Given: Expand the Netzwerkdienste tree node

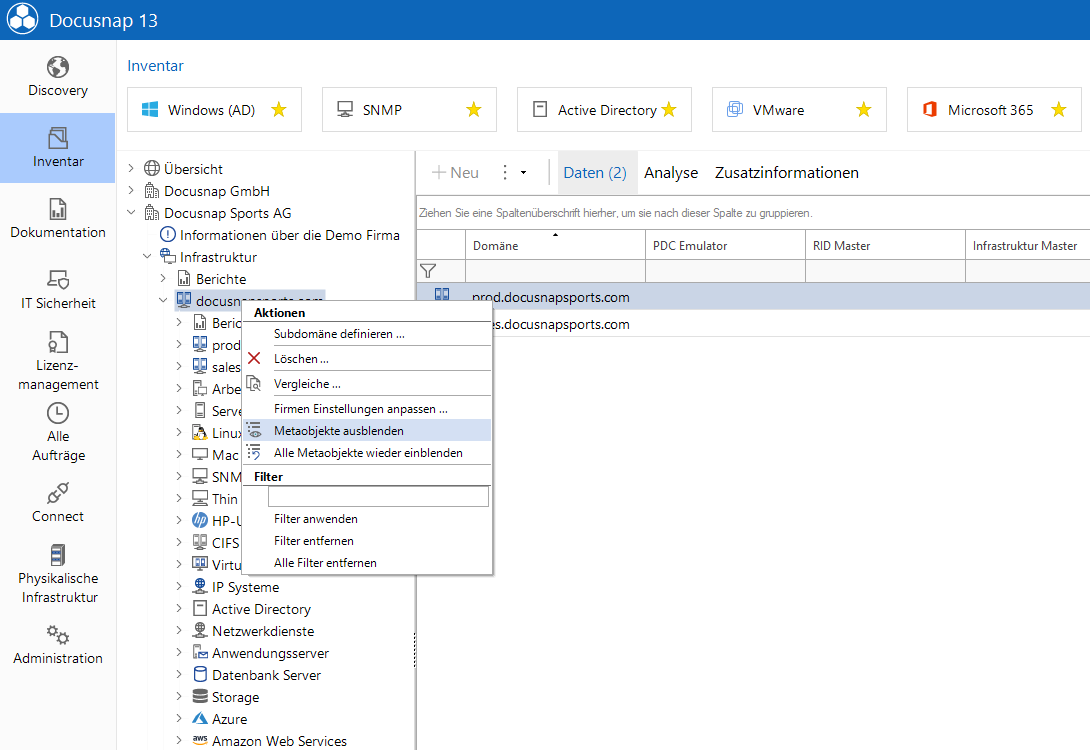Looking at the screenshot, I should point(179,630).
